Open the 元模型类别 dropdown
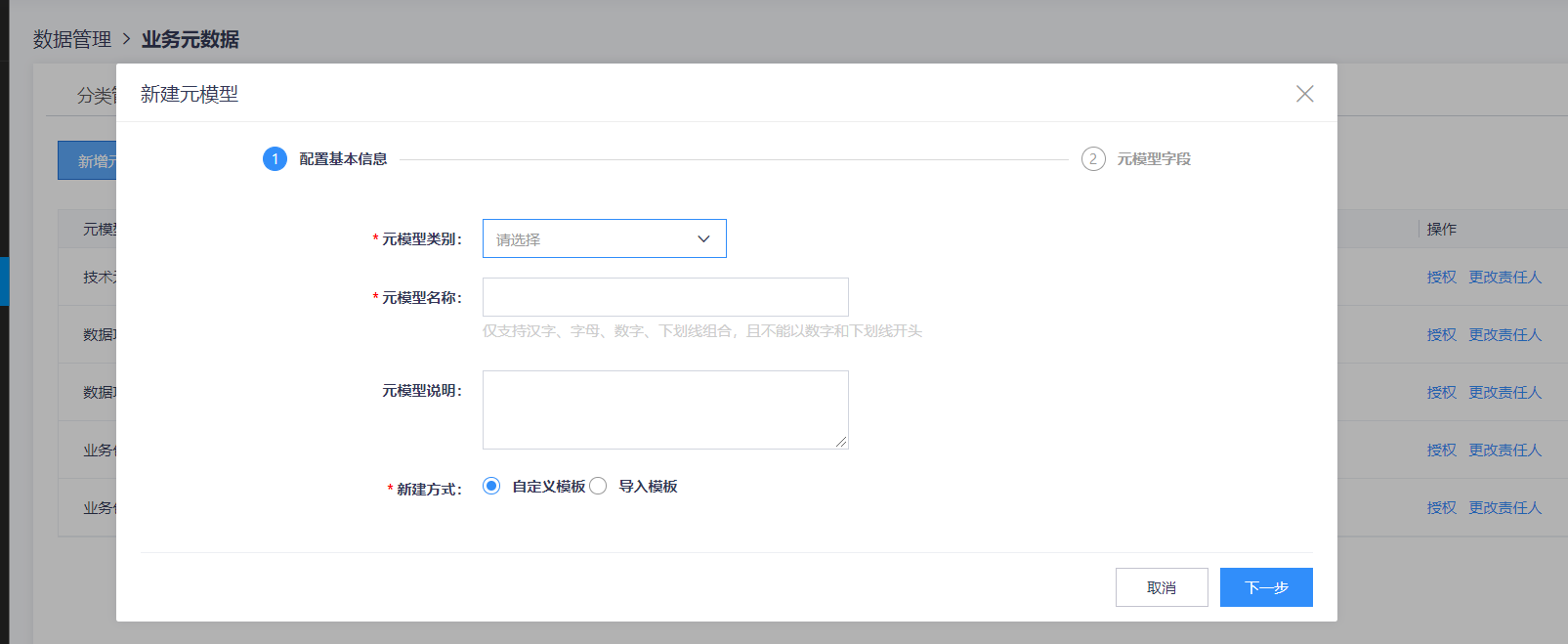Image resolution: width=1568 pixels, height=644 pixels. [604, 238]
